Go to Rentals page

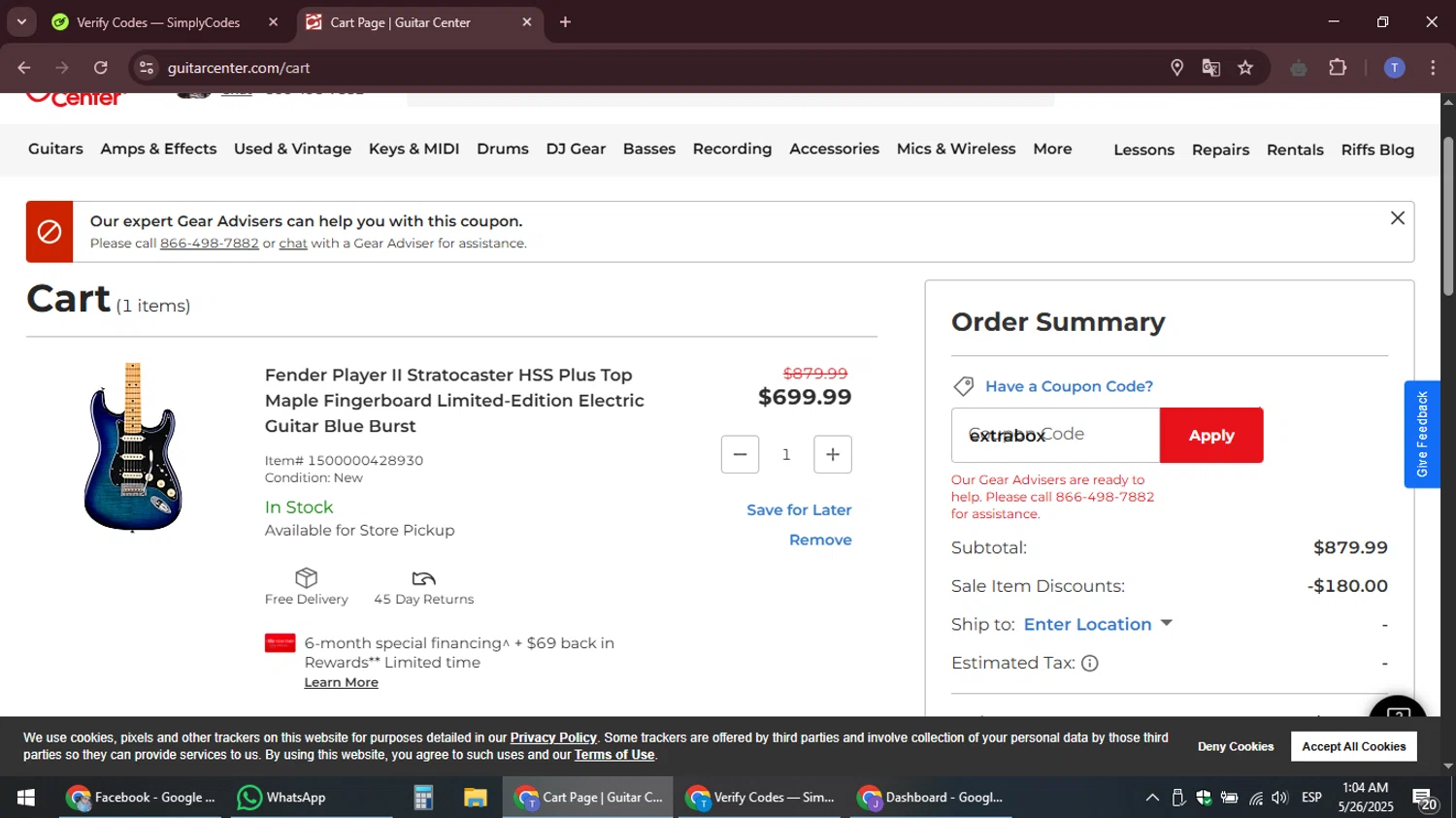tap(1295, 149)
